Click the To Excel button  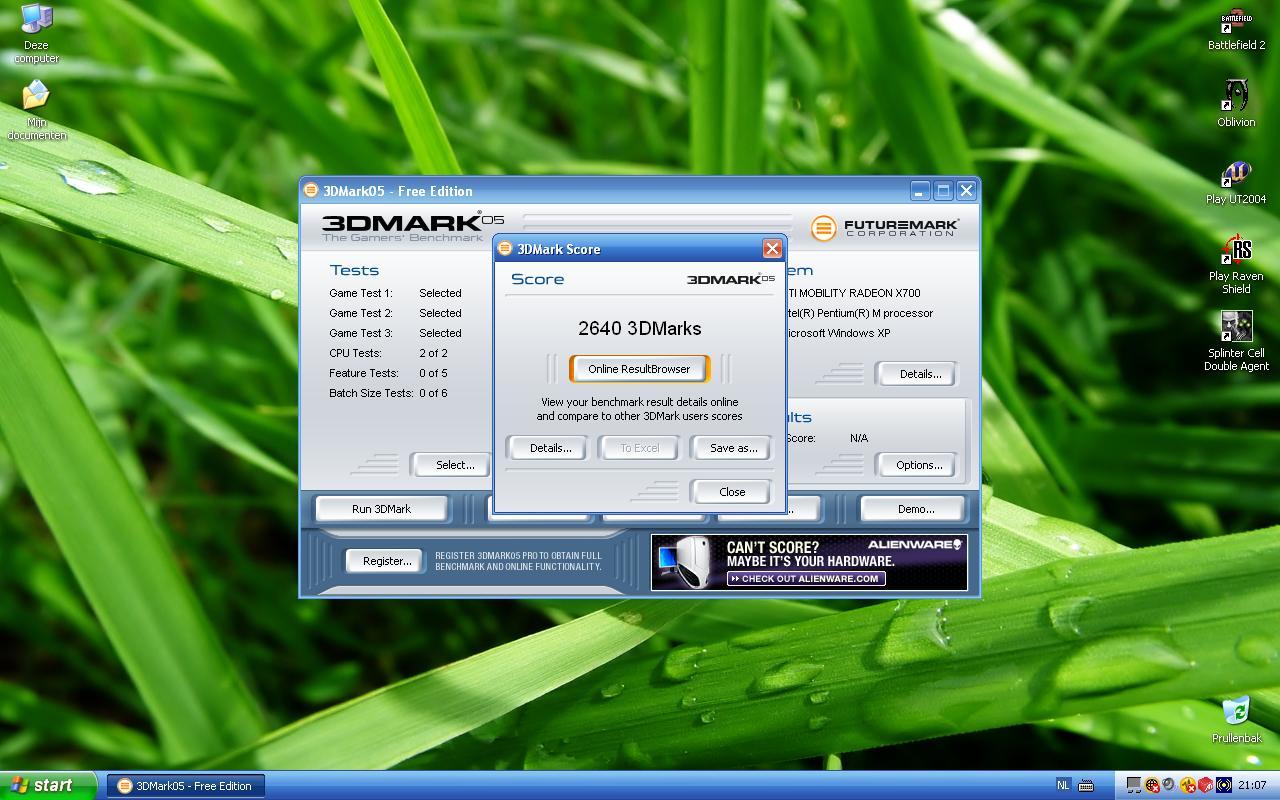[639, 448]
